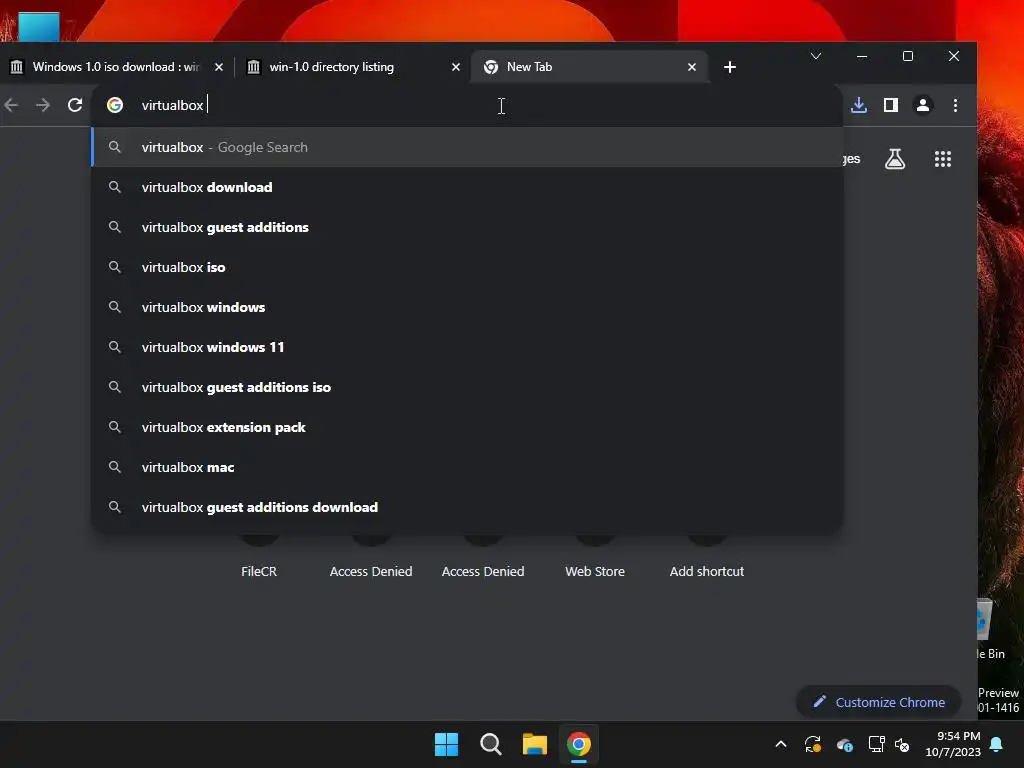Image resolution: width=1024 pixels, height=768 pixels.
Task: Click the OneDrive cloud tray icon
Action: click(x=844, y=744)
